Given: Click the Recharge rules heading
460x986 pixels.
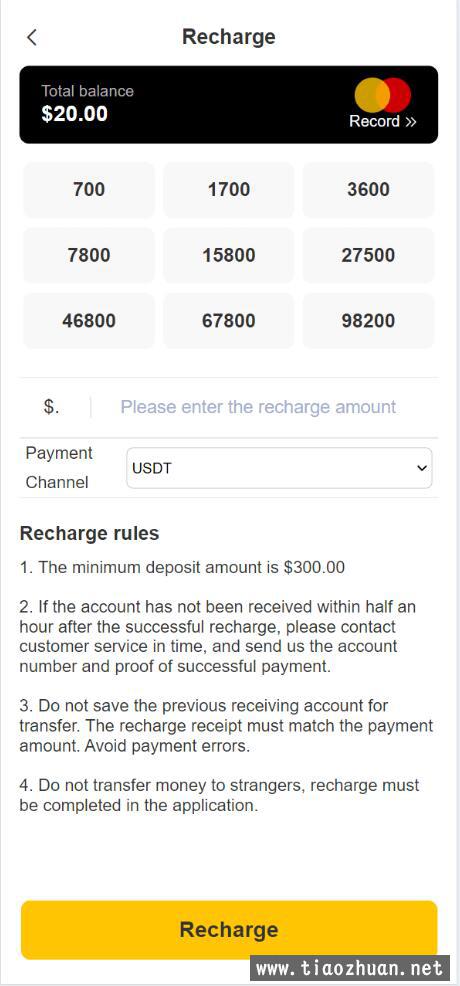Looking at the screenshot, I should 89,534.
